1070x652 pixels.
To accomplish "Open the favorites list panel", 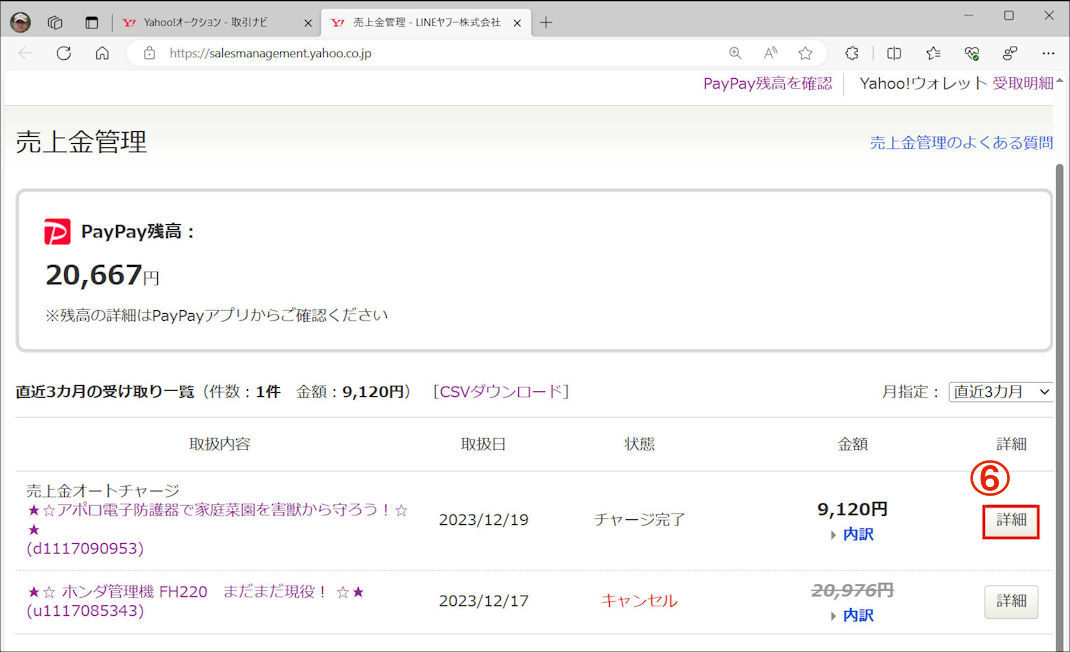I will tap(932, 53).
